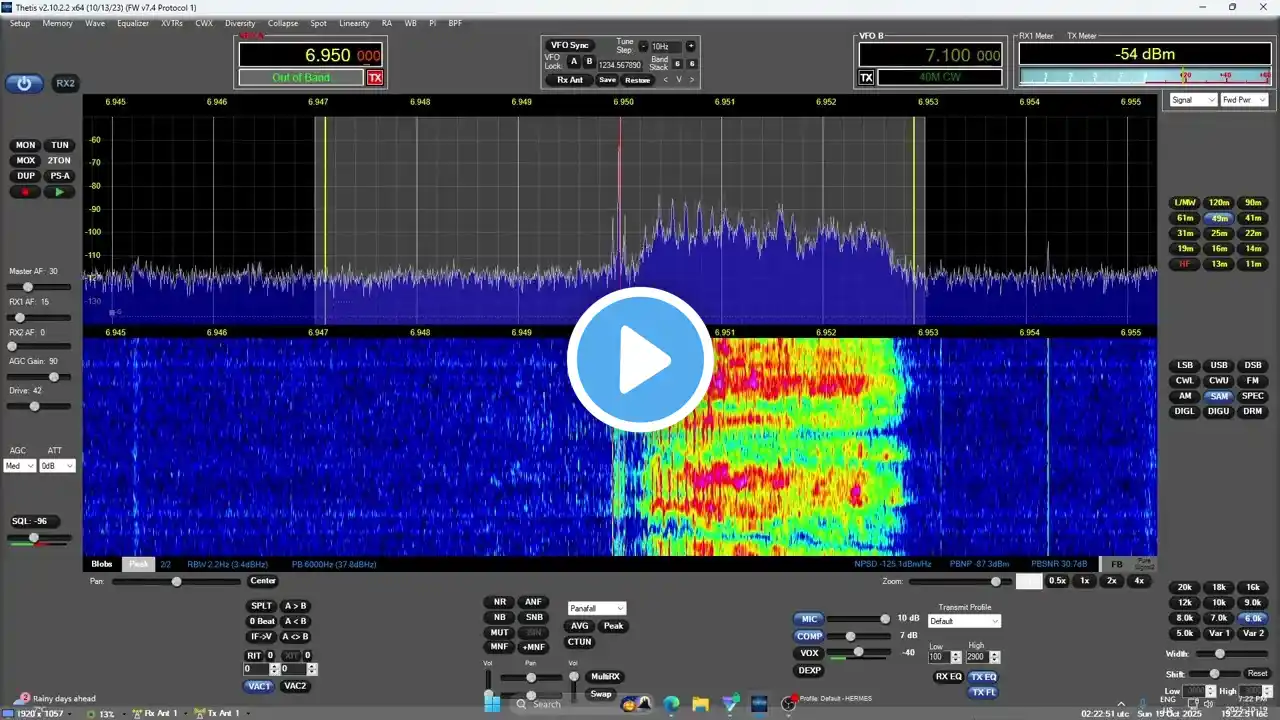This screenshot has height=720, width=1280.
Task: Toggle the MON monitor button
Action: [x=25, y=145]
